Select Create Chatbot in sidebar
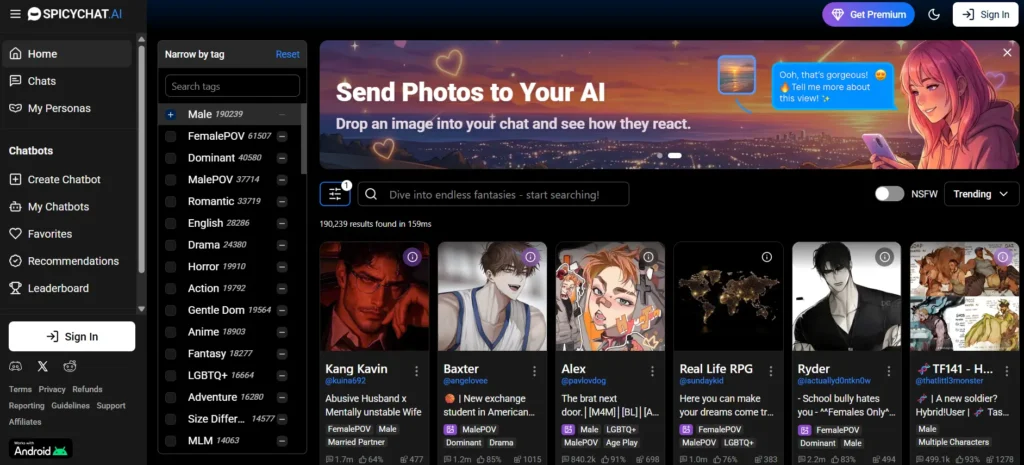Screen dimensions: 1024x465 click(x=67, y=180)
